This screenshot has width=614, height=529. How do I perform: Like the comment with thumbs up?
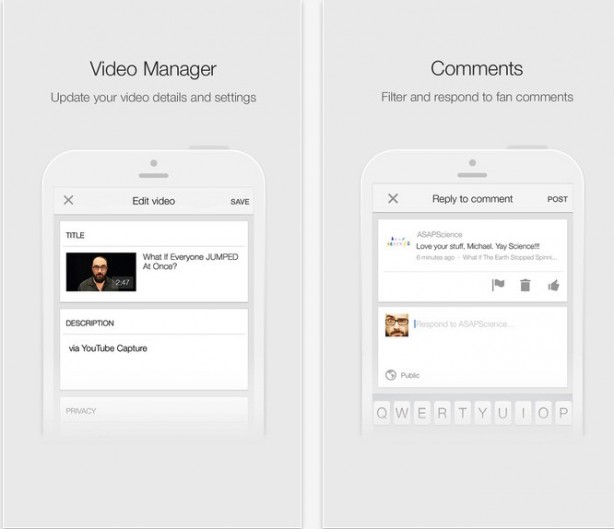tap(553, 285)
